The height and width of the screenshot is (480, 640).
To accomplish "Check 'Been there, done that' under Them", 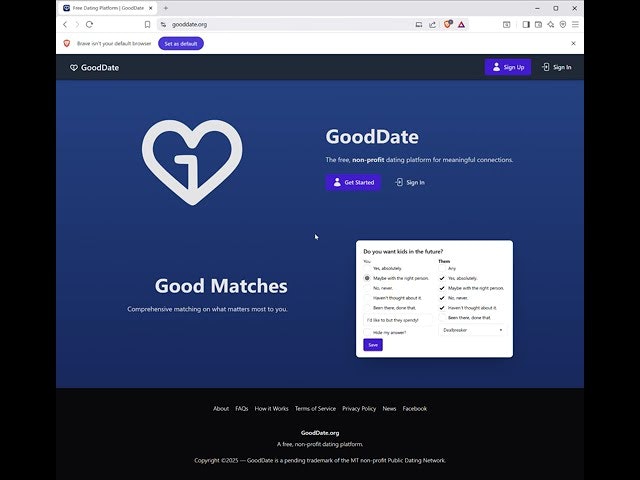I will pyautogui.click(x=442, y=318).
